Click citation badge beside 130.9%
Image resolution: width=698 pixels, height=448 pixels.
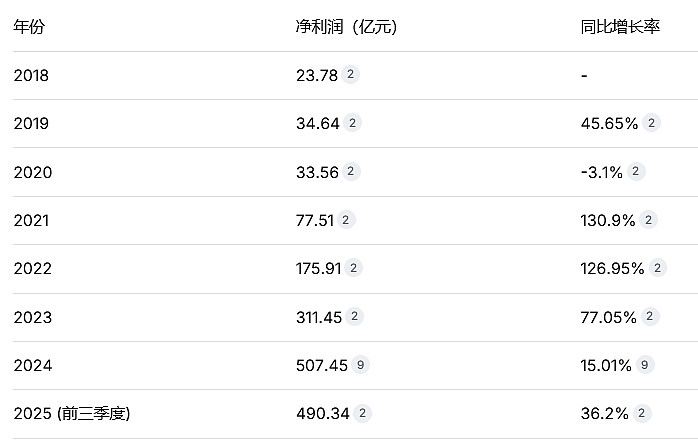(649, 220)
